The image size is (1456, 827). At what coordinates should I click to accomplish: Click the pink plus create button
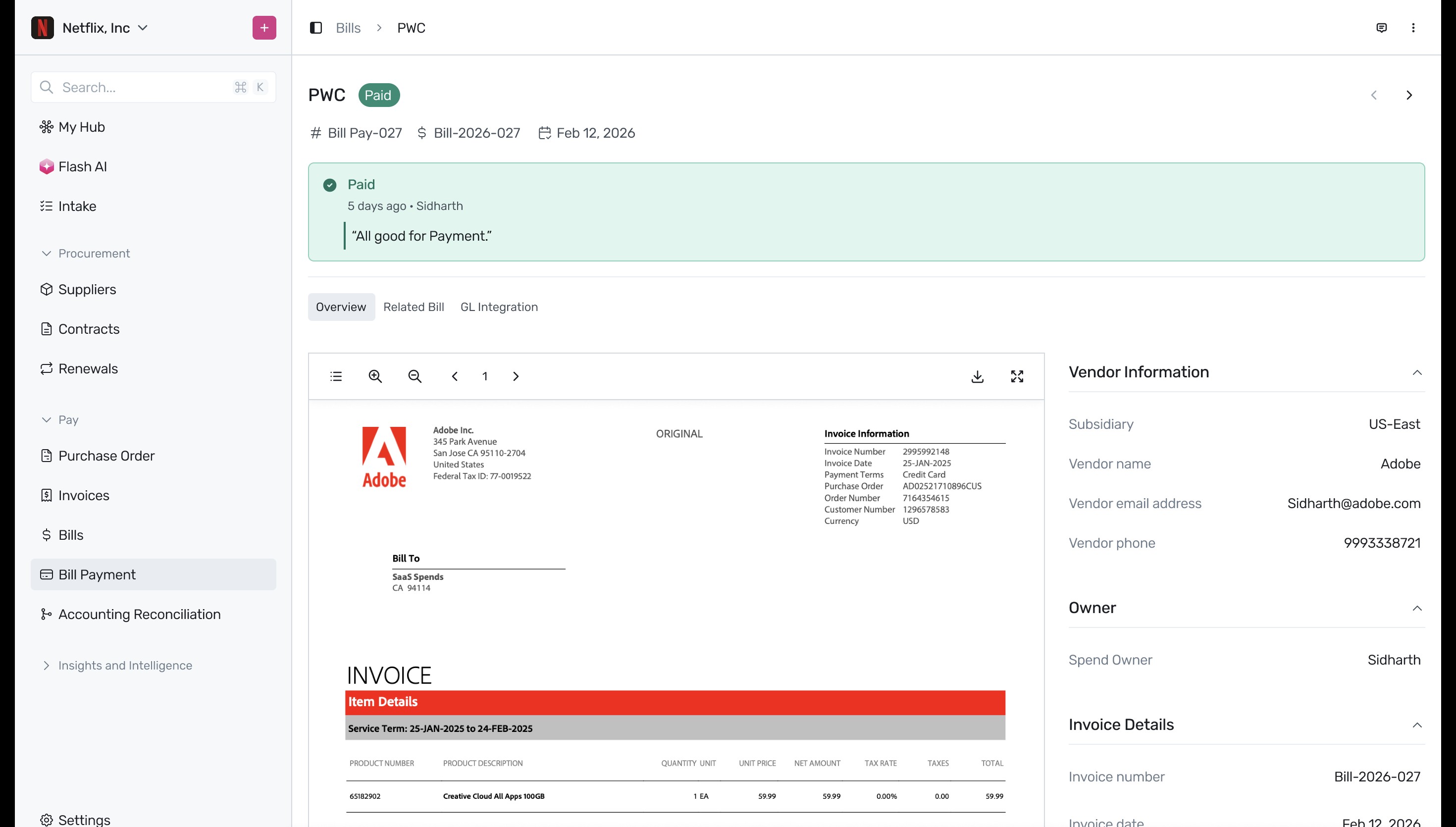(264, 28)
